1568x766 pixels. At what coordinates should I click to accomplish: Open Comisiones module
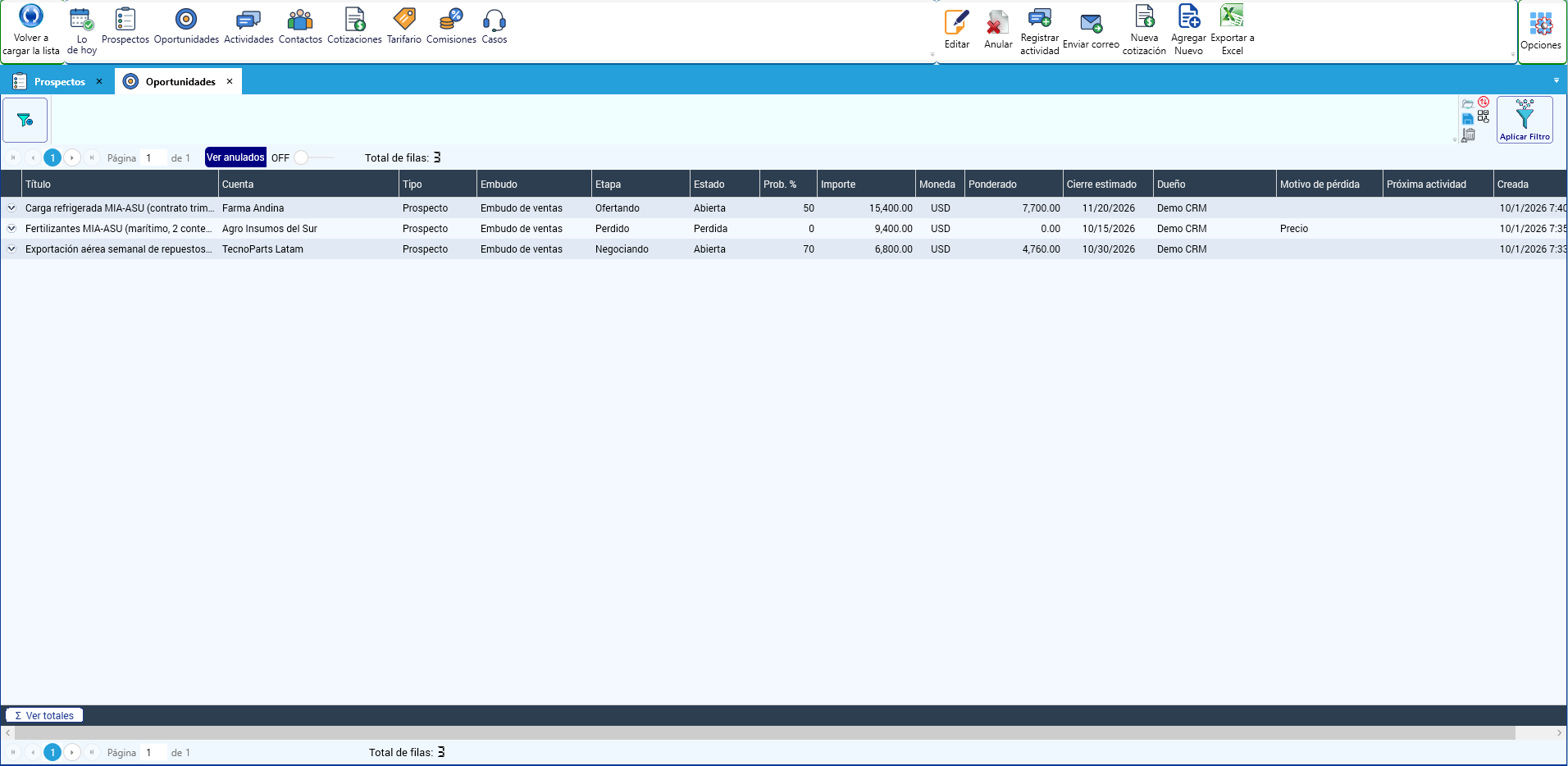(x=451, y=26)
